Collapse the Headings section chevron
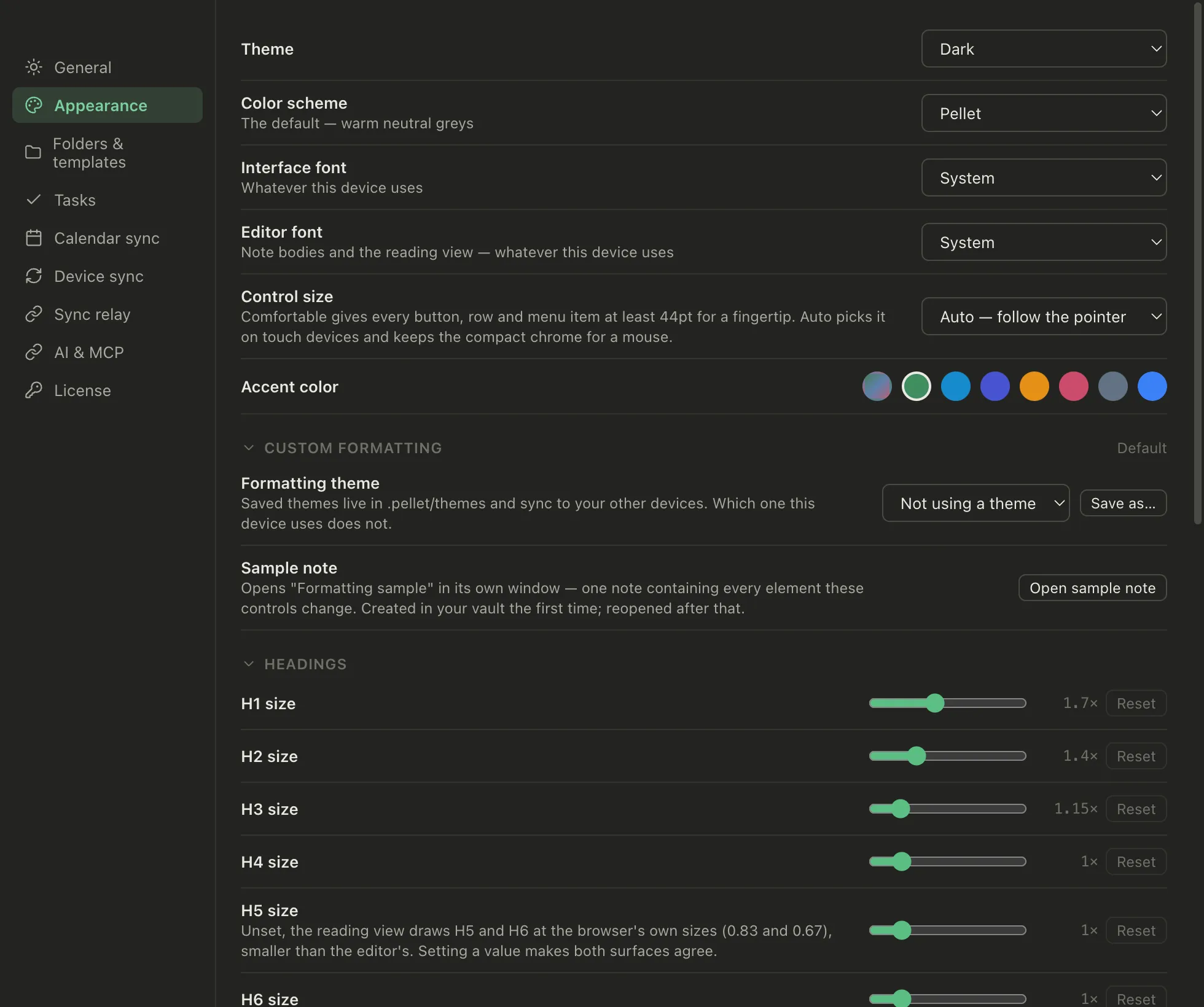Screen dimensions: 1204x1007 pyautogui.click(x=249, y=664)
